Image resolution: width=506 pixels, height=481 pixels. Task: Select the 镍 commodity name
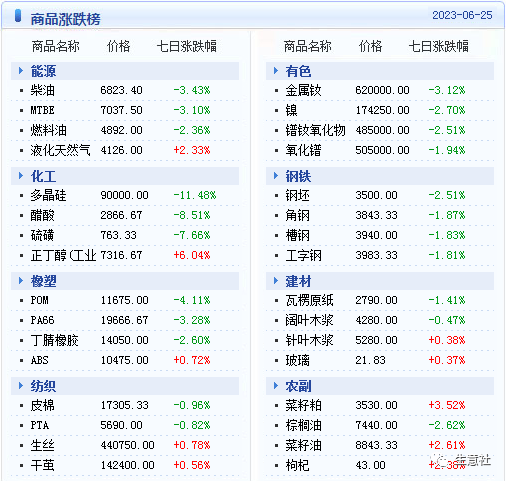pos(291,110)
